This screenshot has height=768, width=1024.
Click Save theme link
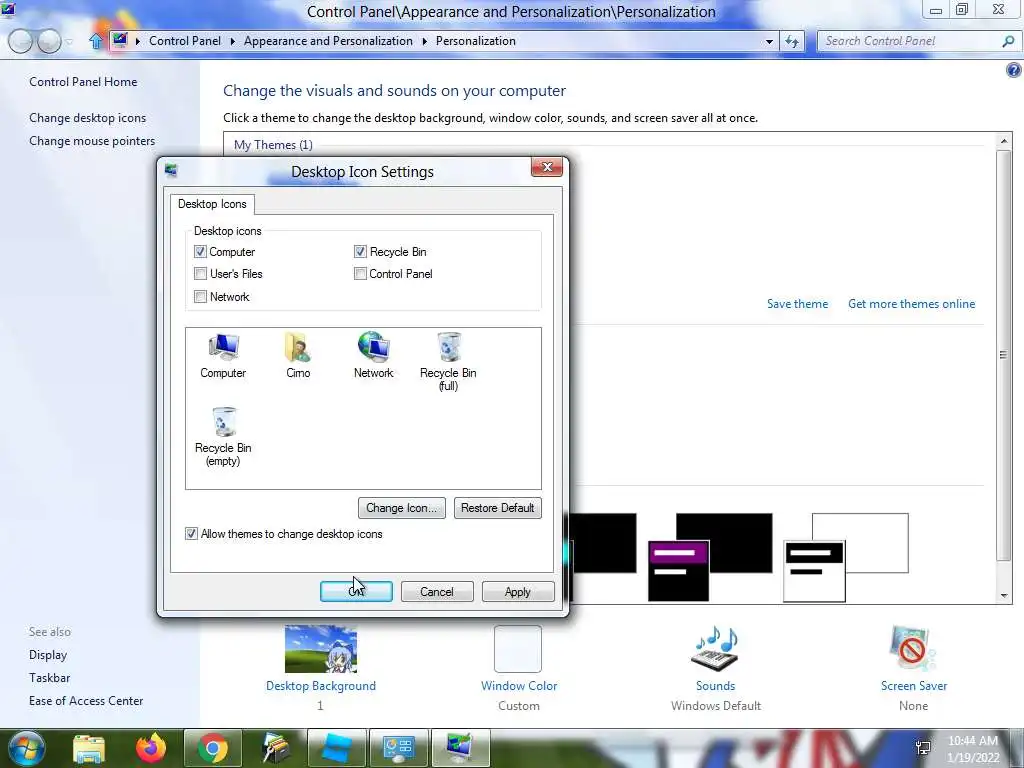tap(797, 304)
